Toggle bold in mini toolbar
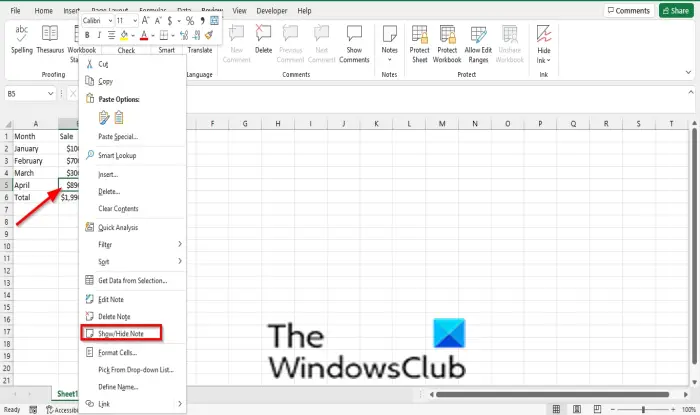700x415 pixels. [x=87, y=35]
